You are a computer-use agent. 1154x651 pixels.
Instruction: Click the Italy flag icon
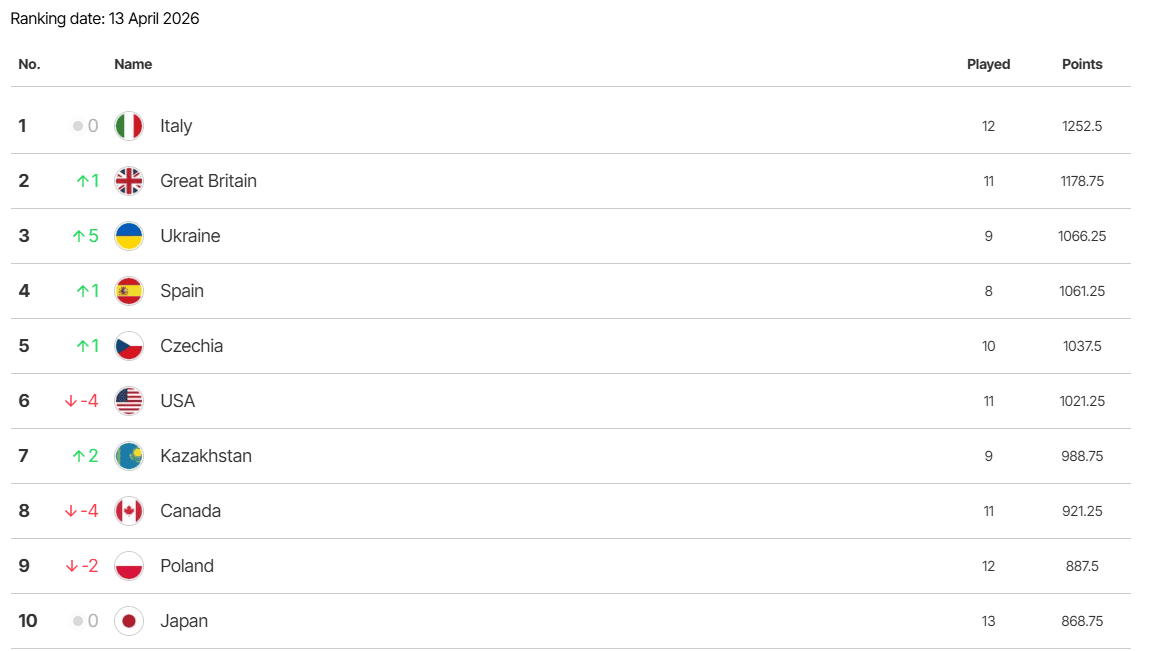129,126
